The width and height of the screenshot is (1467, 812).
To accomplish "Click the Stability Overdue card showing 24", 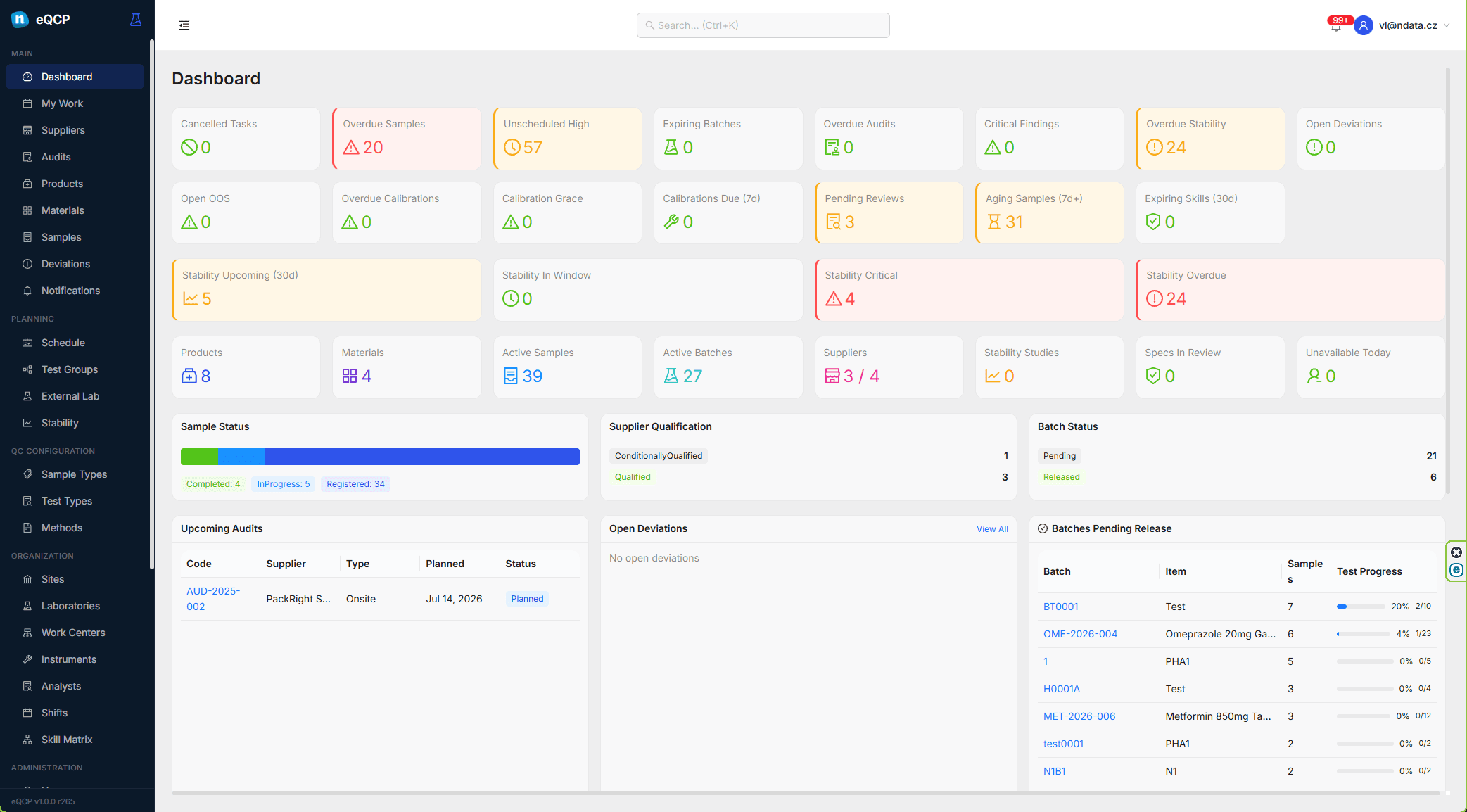I will pos(1290,290).
